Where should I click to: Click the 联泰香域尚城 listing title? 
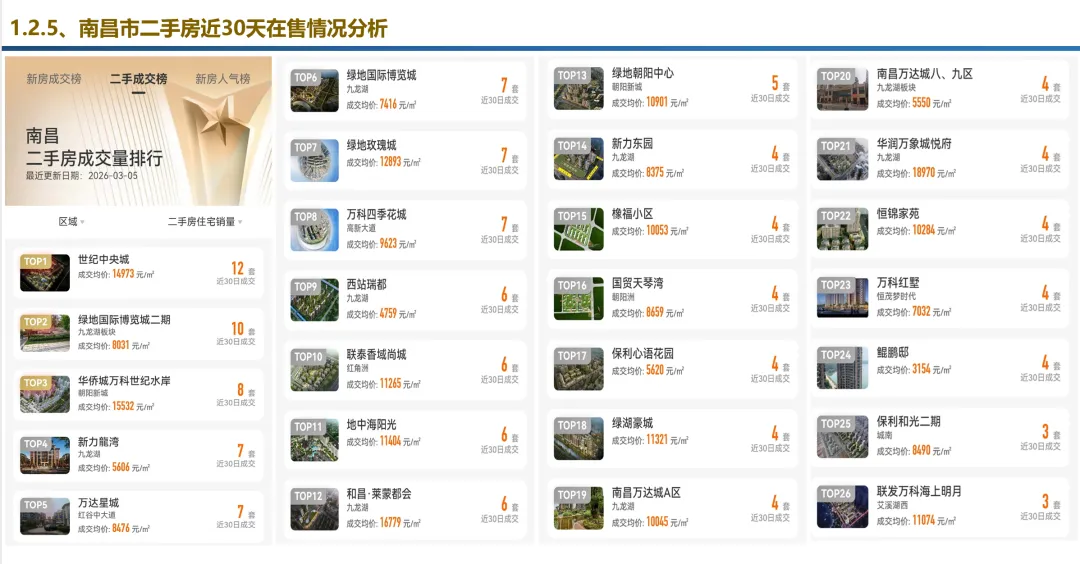(x=376, y=355)
